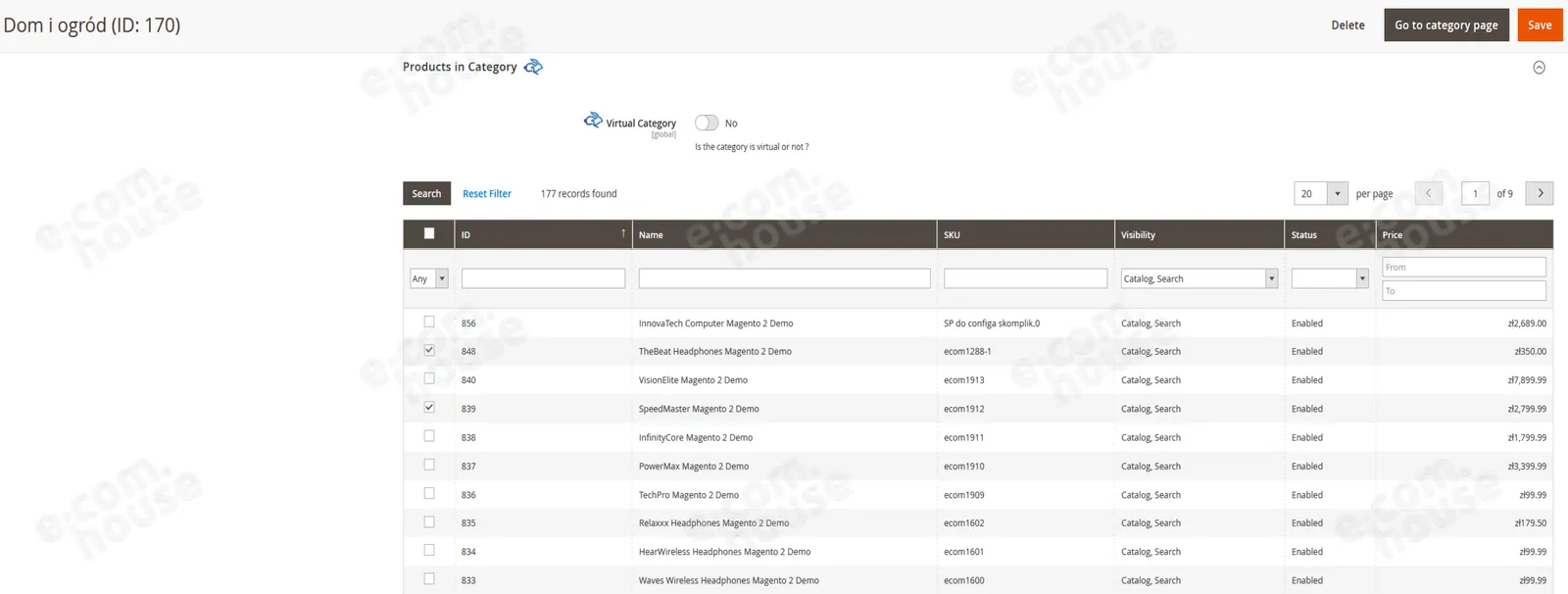Sort the grid by Name column

[784, 234]
